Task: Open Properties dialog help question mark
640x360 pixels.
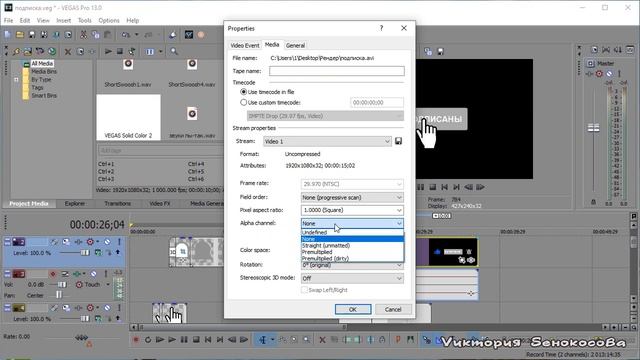Action: click(x=381, y=28)
